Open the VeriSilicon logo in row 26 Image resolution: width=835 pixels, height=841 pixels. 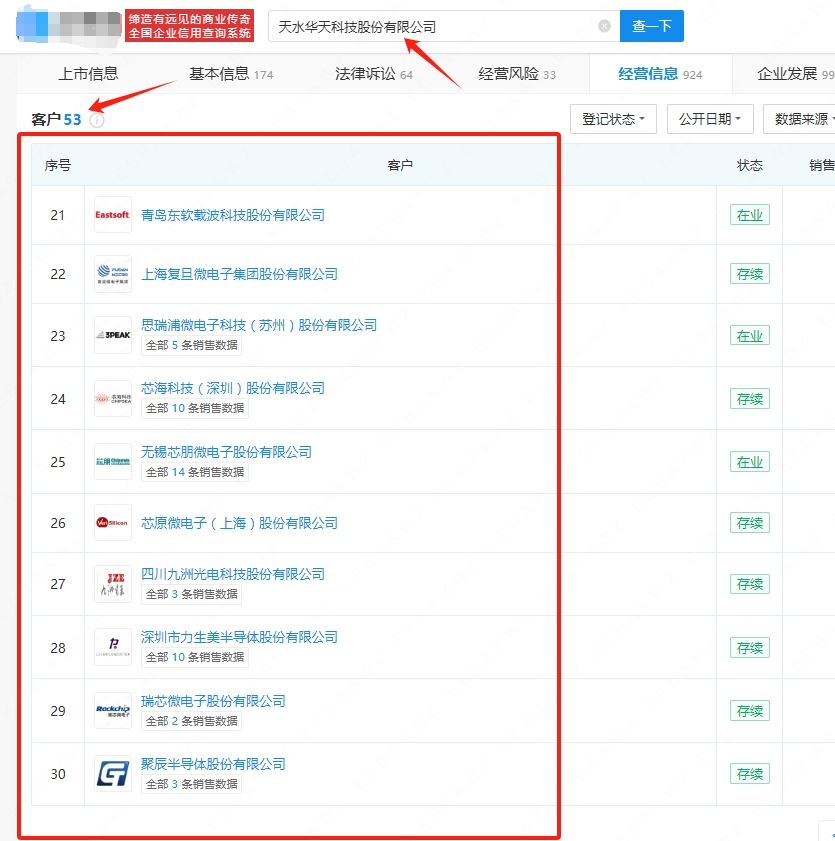(x=113, y=522)
